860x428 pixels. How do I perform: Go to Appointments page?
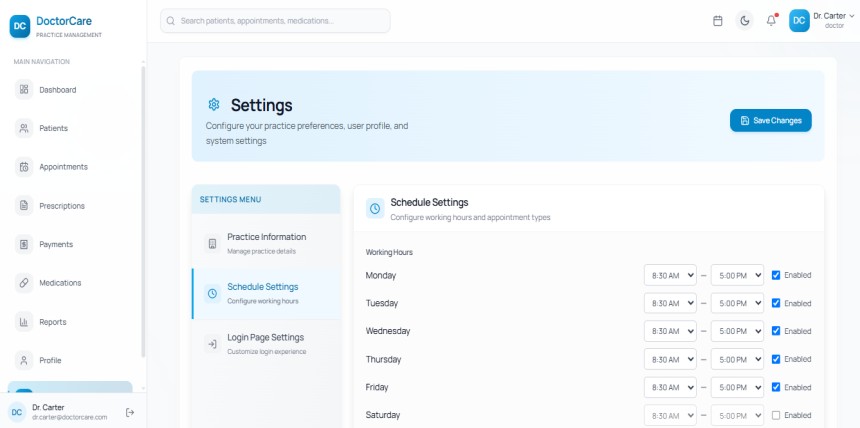click(63, 167)
